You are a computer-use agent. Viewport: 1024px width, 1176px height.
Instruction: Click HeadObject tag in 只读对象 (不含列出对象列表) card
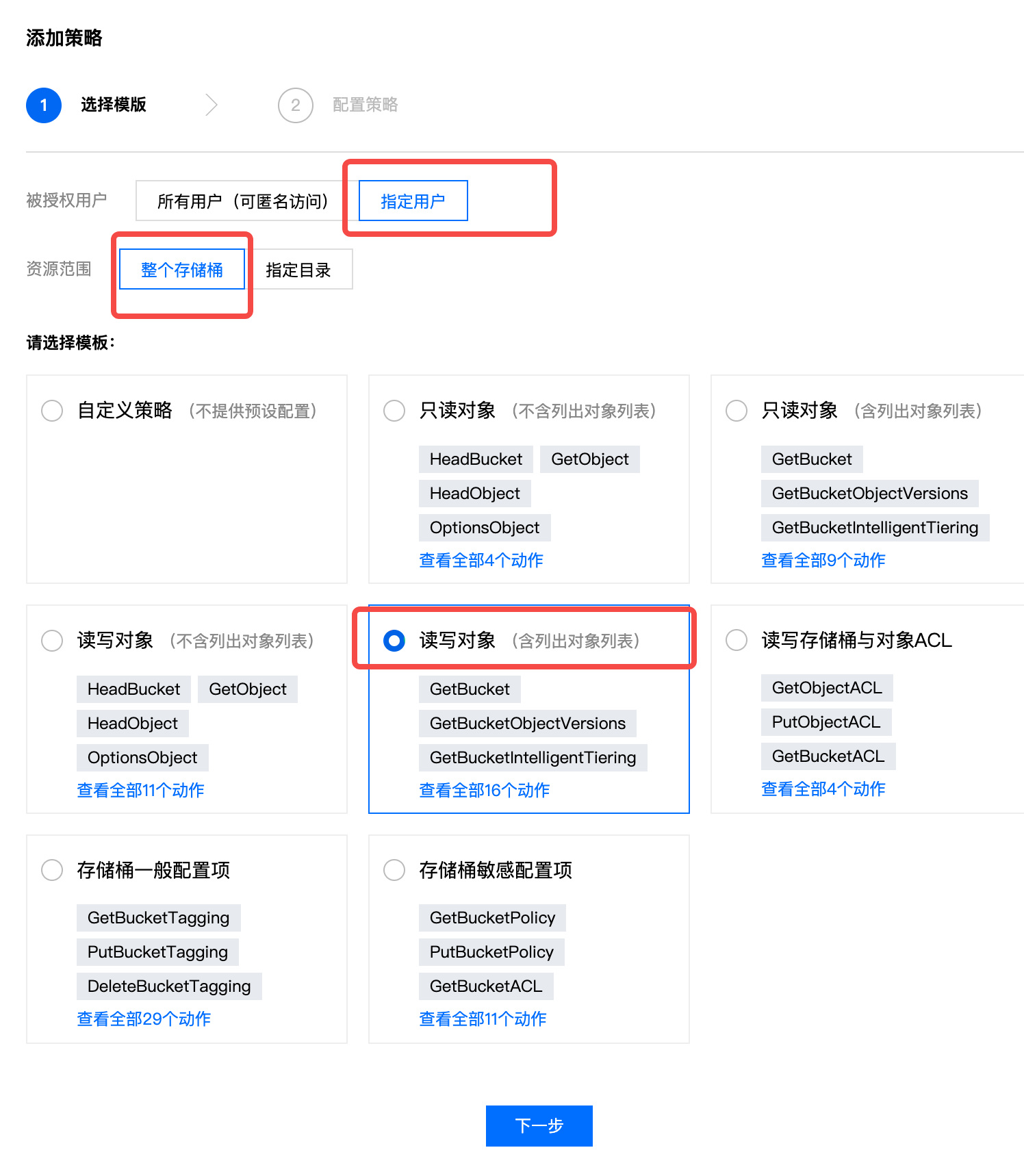coord(475,494)
